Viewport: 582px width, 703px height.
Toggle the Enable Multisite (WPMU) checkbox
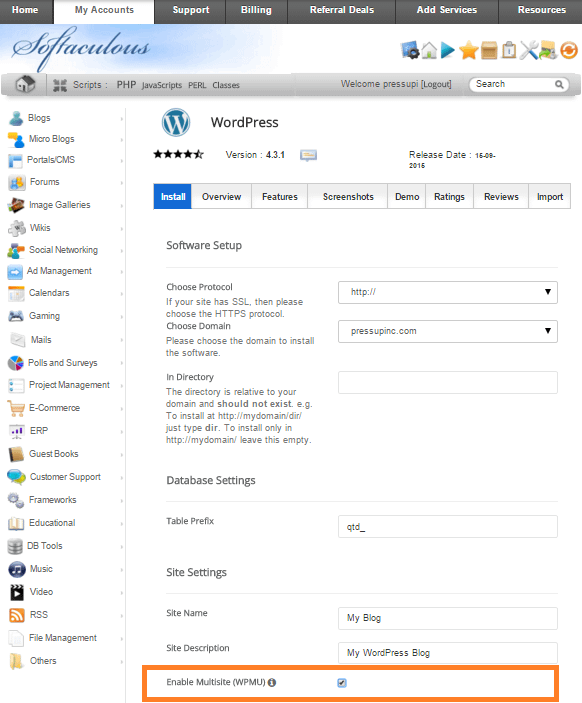click(x=342, y=682)
